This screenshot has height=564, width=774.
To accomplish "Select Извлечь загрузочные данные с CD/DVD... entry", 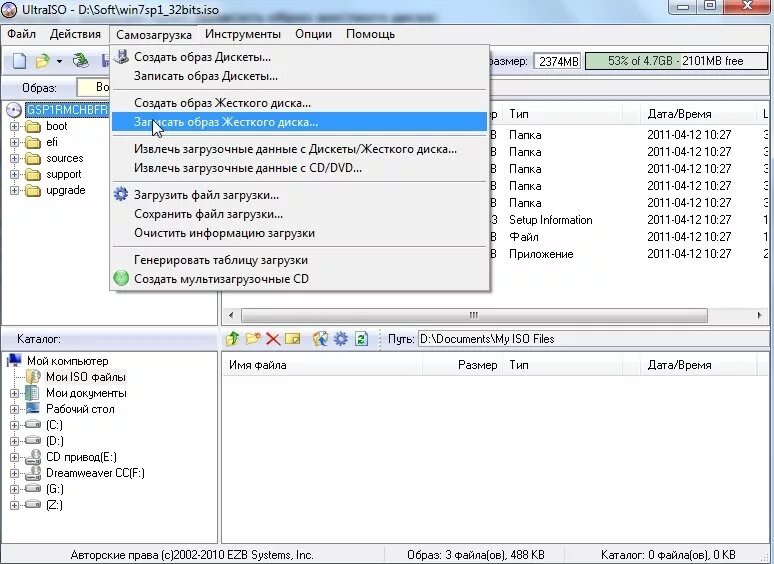I will tap(299, 168).
